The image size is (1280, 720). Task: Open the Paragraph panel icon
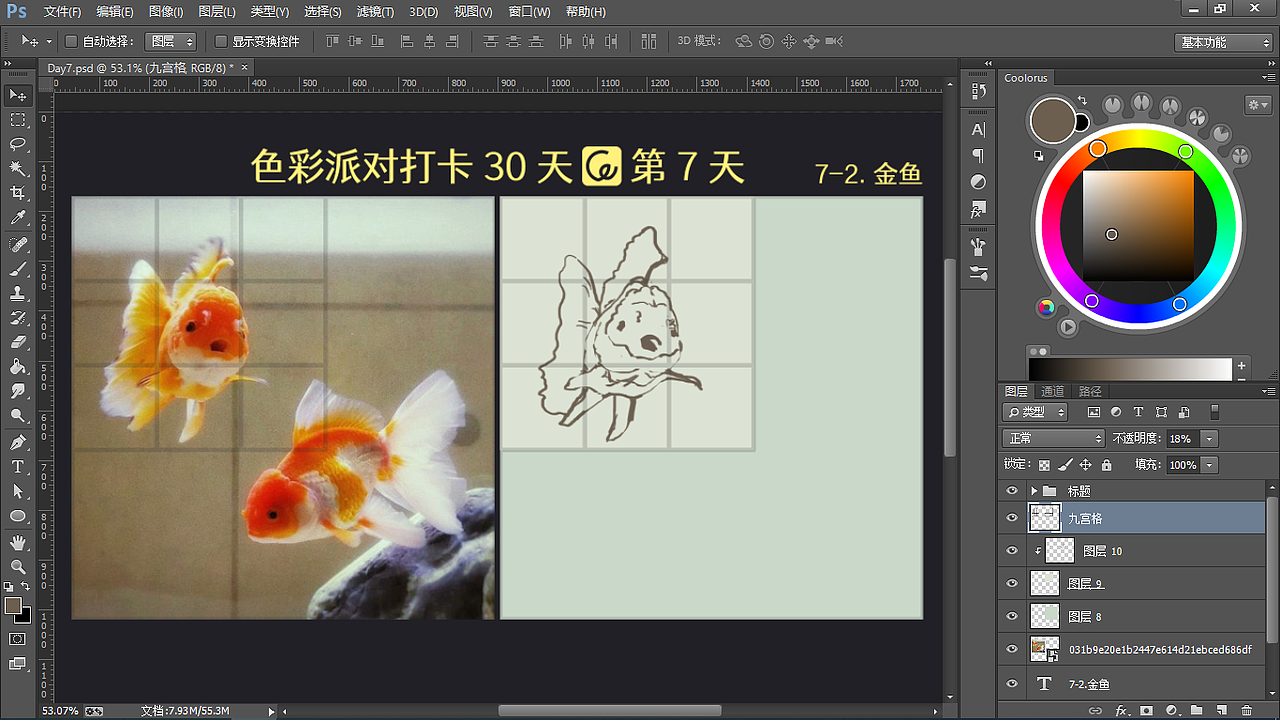click(x=978, y=156)
